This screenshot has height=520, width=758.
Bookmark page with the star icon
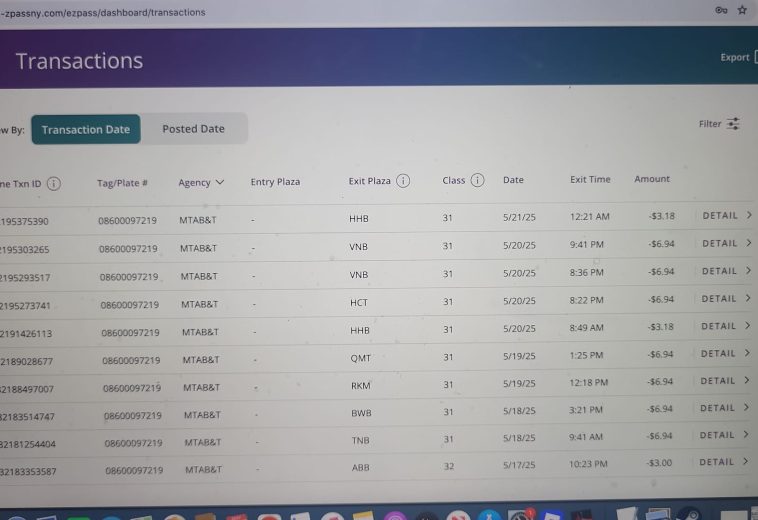point(742,10)
